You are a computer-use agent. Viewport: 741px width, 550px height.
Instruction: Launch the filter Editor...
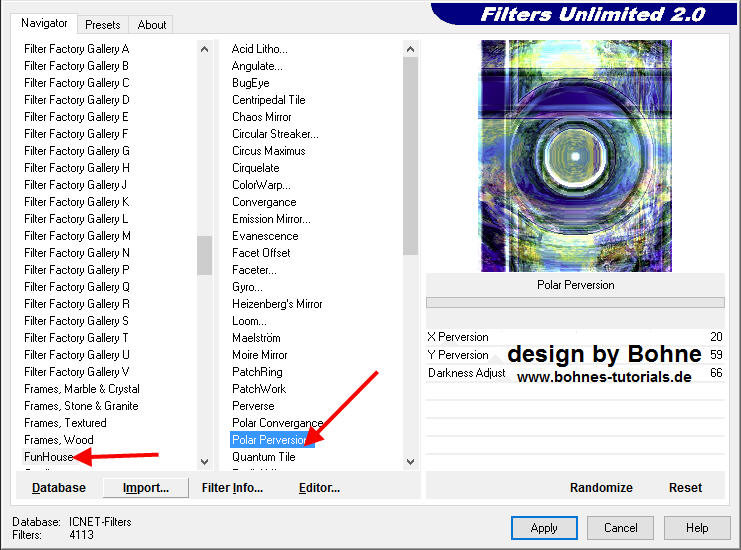pos(319,488)
